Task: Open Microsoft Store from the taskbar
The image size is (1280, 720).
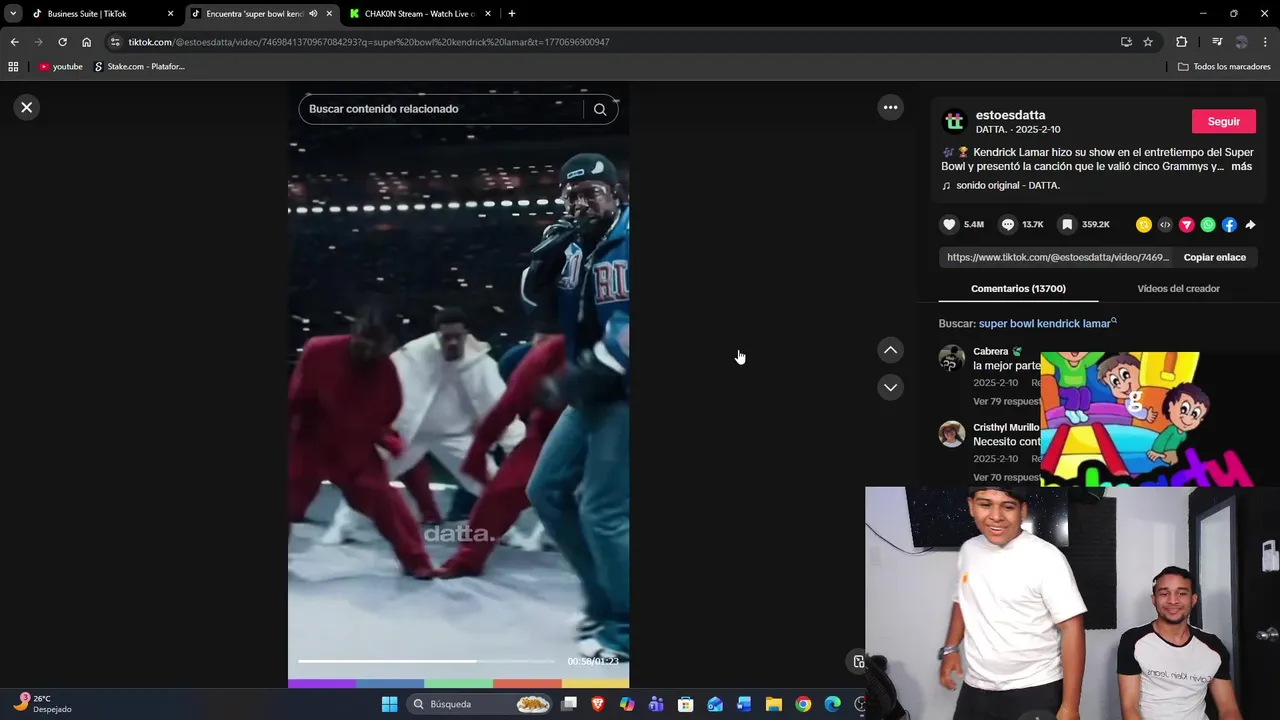Action: [685, 704]
